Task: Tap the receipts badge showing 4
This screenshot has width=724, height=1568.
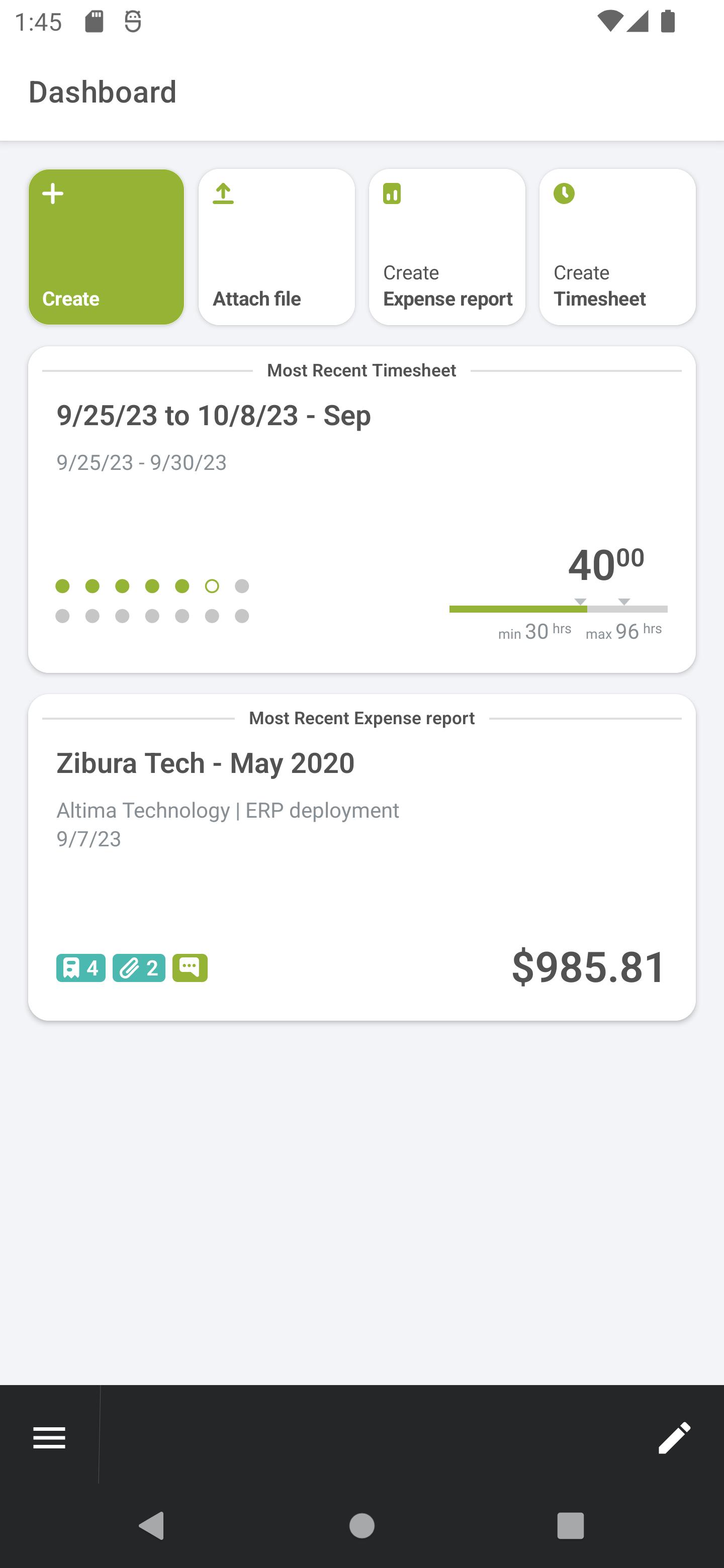Action: [81, 968]
